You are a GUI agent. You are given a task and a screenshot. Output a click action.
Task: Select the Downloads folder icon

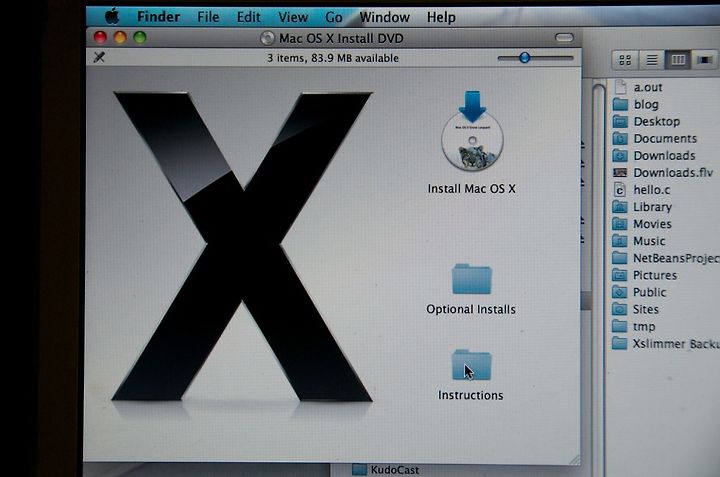[620, 155]
